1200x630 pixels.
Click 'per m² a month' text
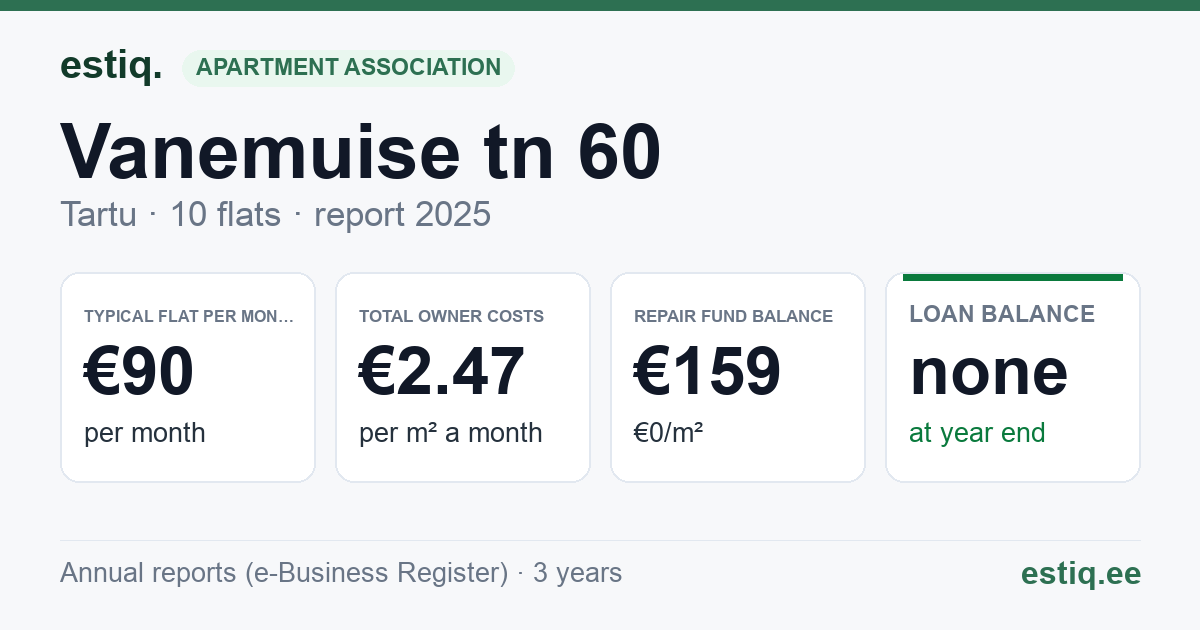(x=451, y=433)
